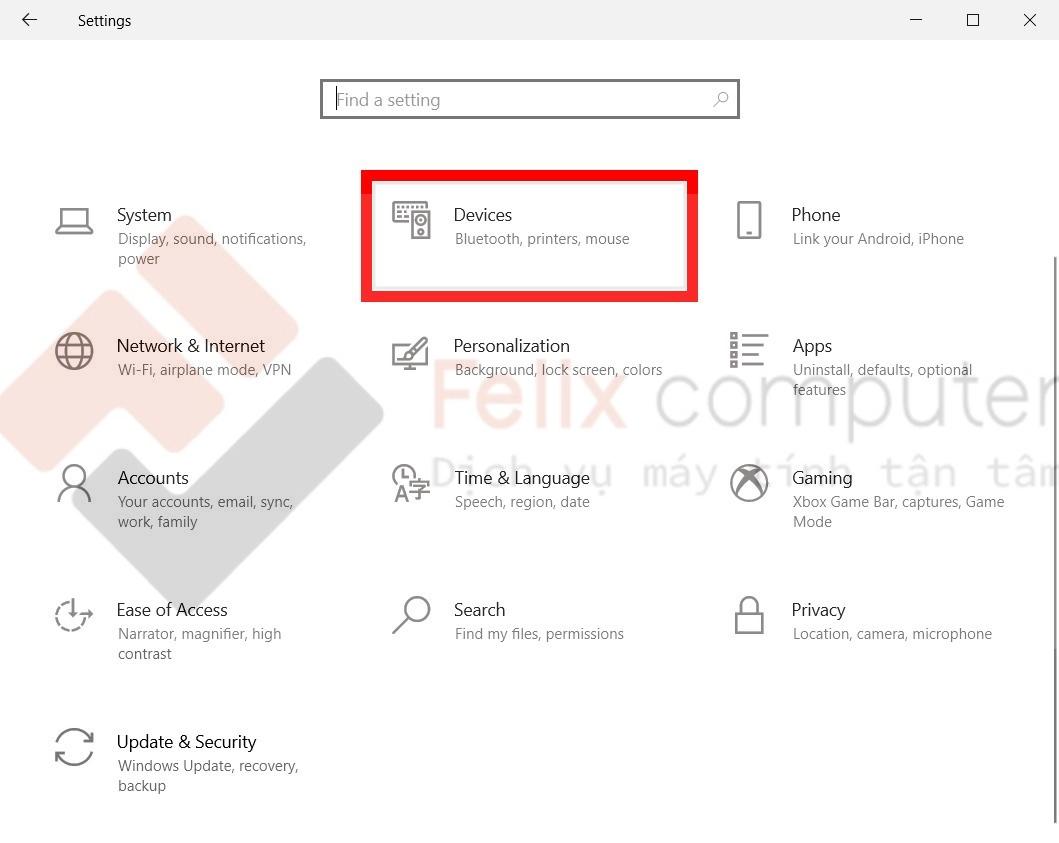The height and width of the screenshot is (843, 1059).
Task: Open the Gaming Xbox icon
Action: tap(749, 483)
